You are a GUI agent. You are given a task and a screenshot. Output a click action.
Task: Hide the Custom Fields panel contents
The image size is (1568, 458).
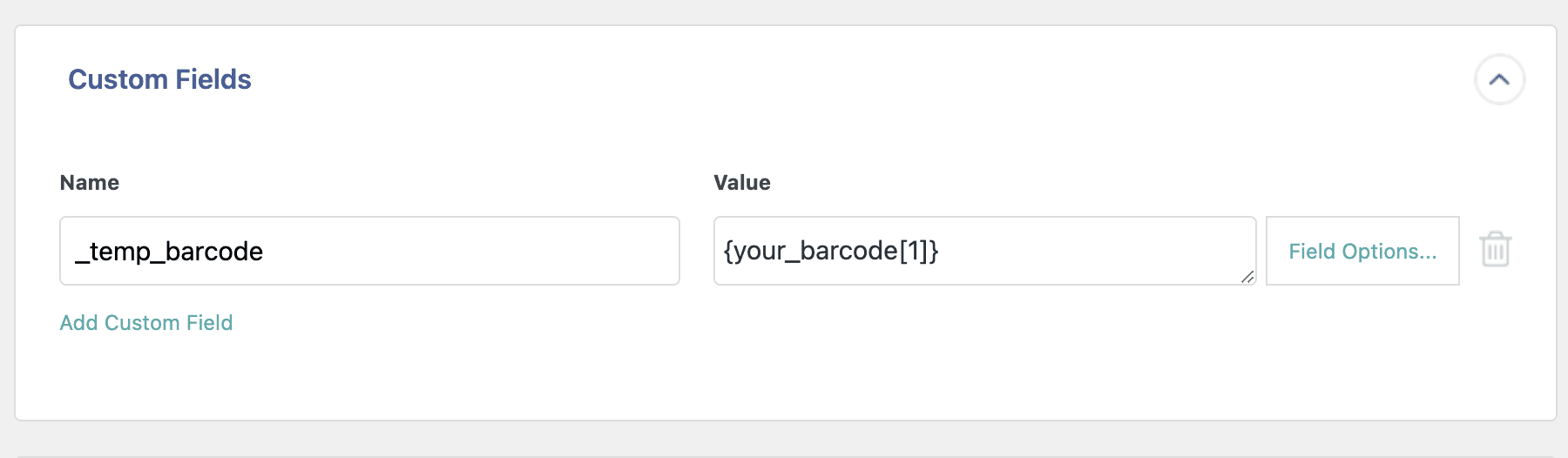coord(1499,79)
